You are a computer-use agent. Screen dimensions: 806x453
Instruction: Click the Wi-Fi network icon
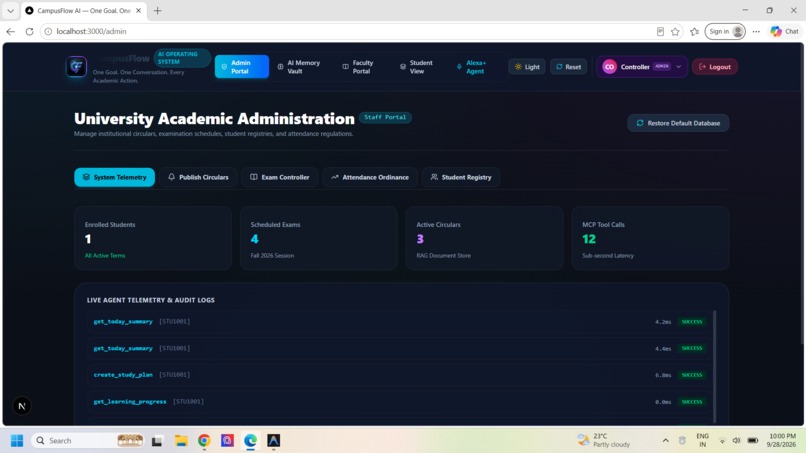[722, 441]
